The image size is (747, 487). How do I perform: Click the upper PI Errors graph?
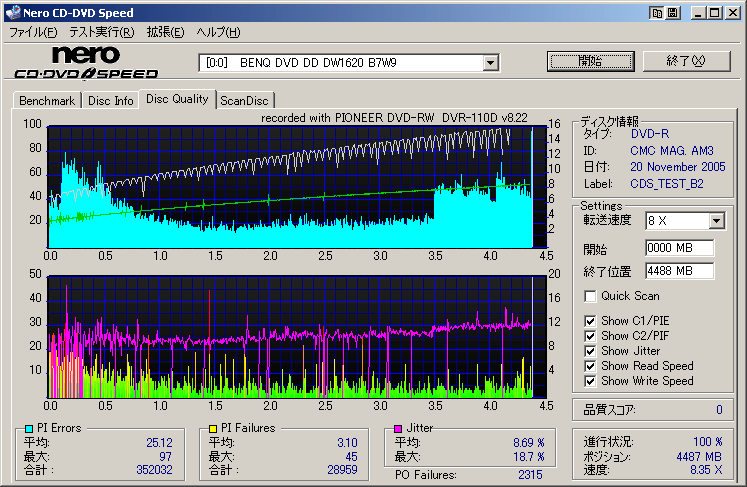coord(296,187)
